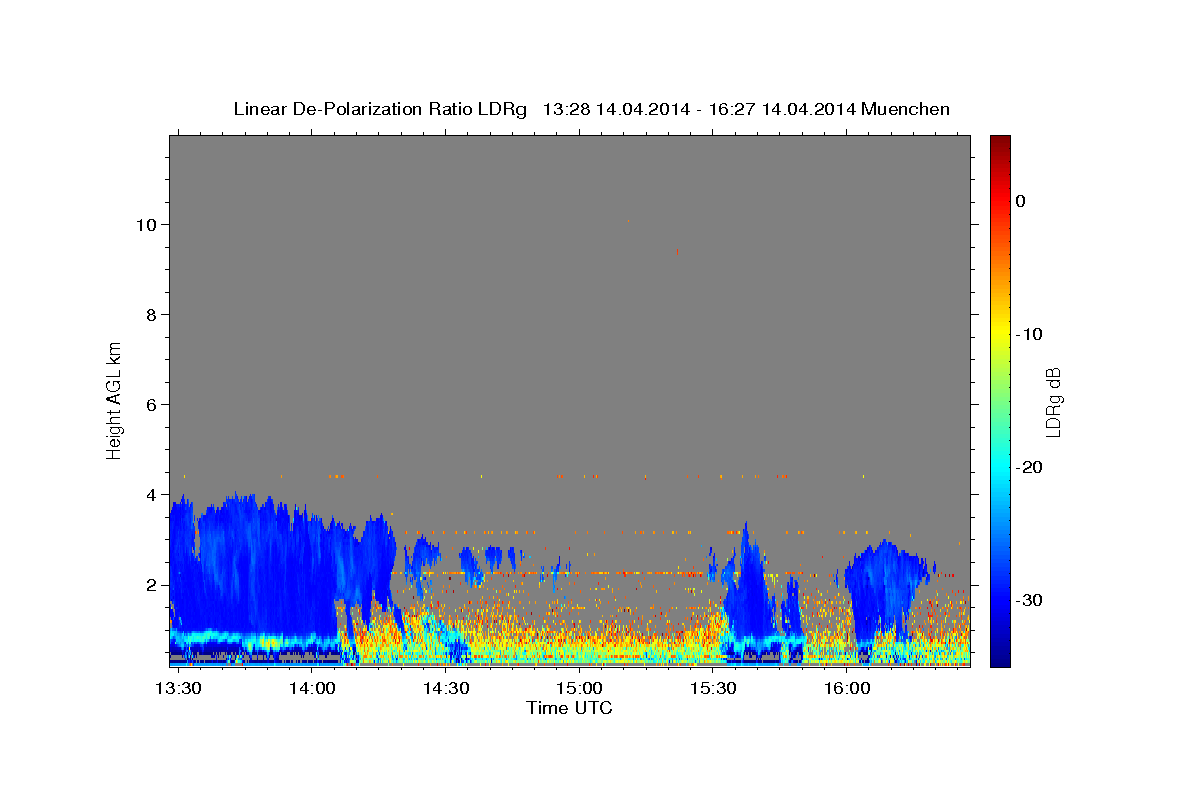
Task: Click the colorbar value 0
Action: point(1020,201)
